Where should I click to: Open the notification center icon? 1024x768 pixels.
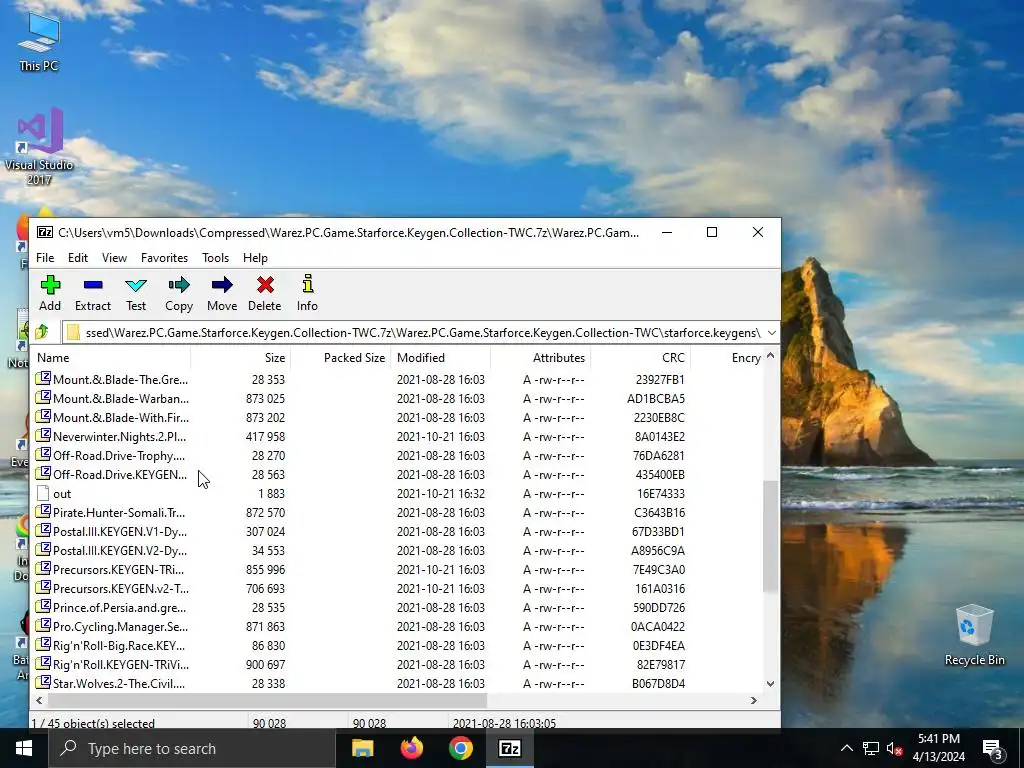[993, 749]
